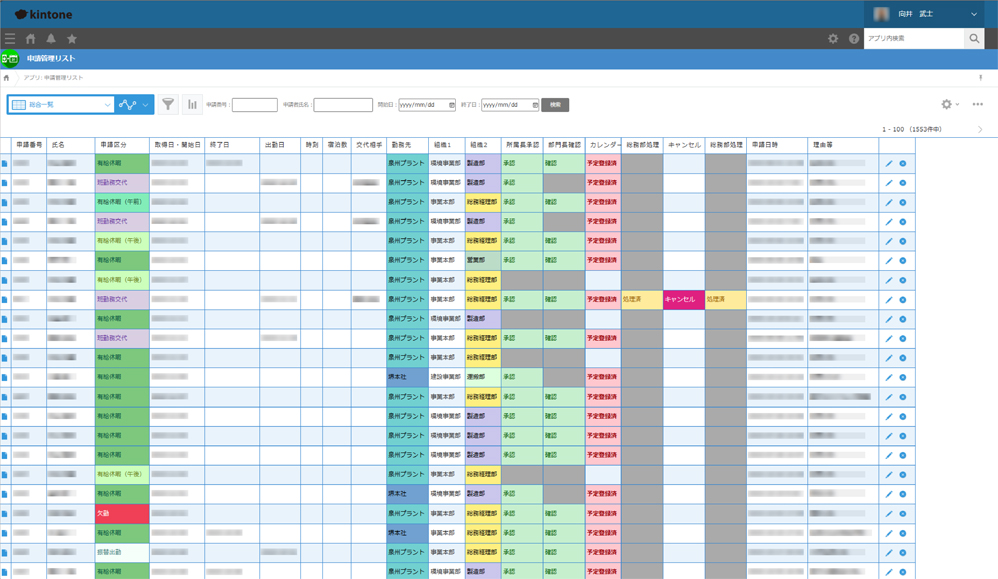998x579 pixels.
Task: Open the filter funnel icon
Action: point(168,104)
